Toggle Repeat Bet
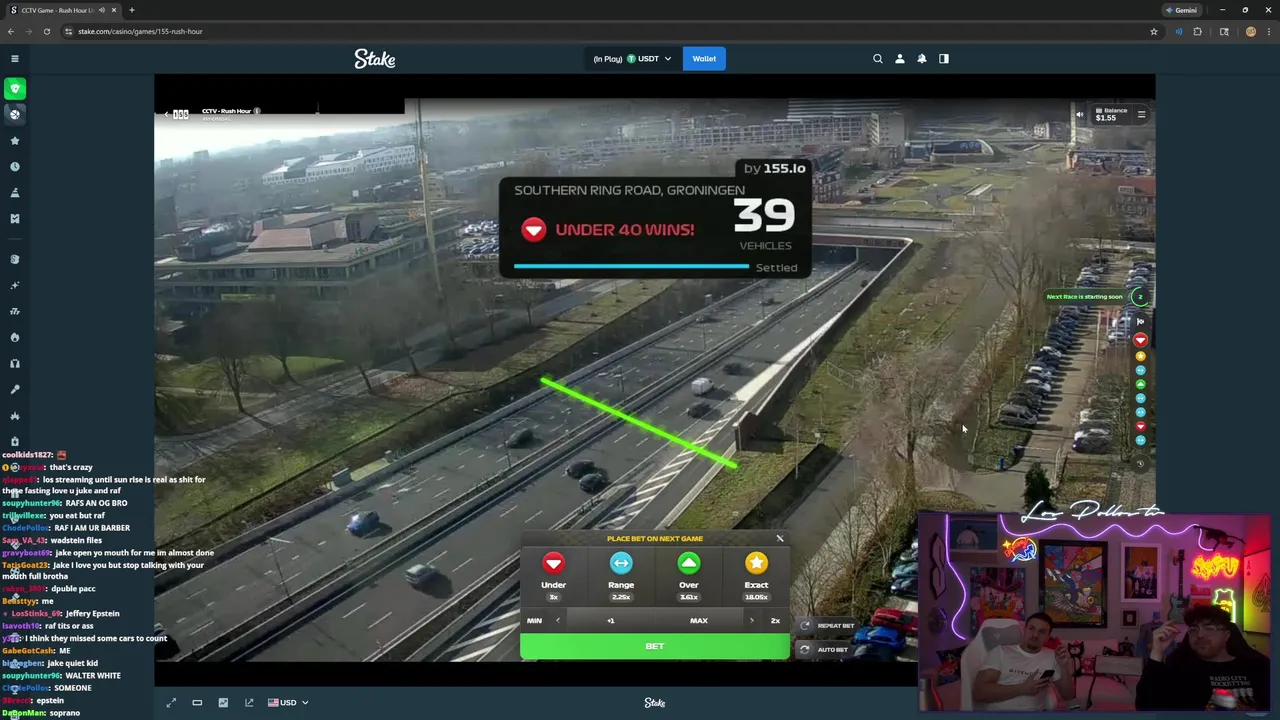Screen dimensions: 1280x720 pos(827,626)
